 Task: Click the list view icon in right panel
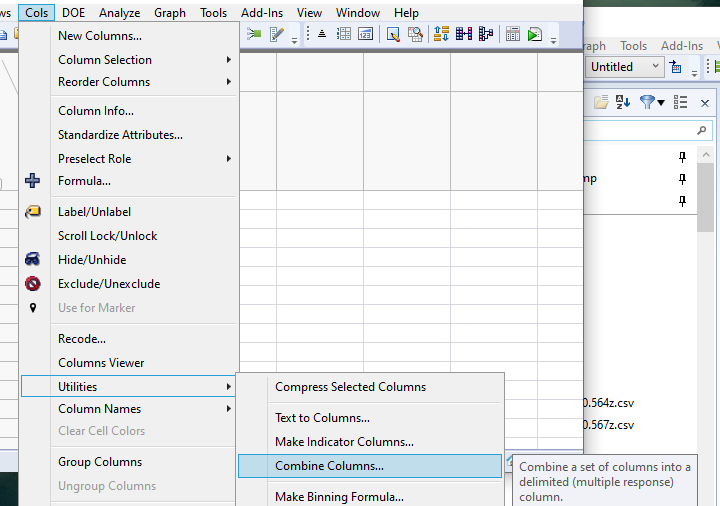(680, 102)
